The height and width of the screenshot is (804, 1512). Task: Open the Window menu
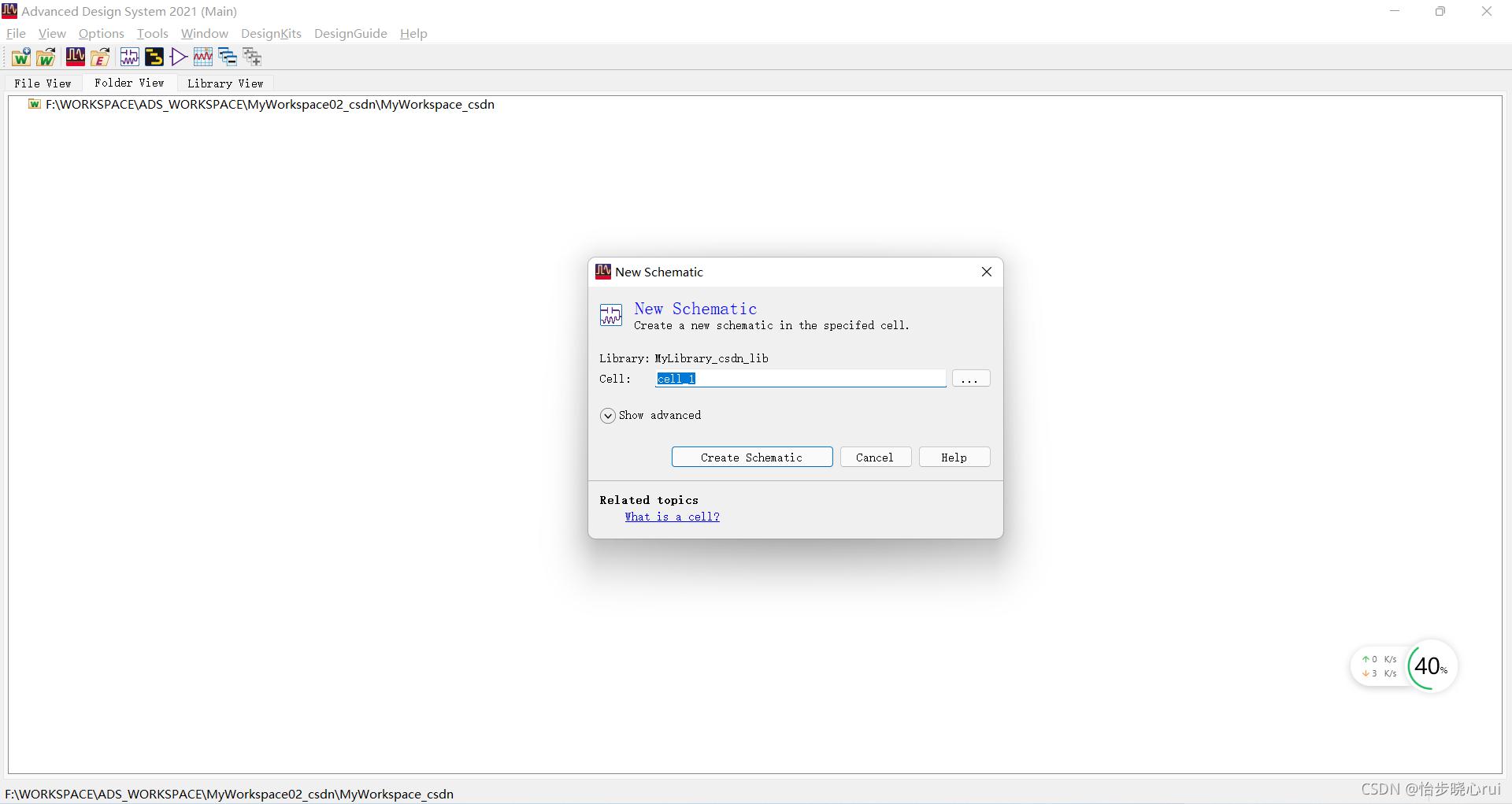click(205, 33)
